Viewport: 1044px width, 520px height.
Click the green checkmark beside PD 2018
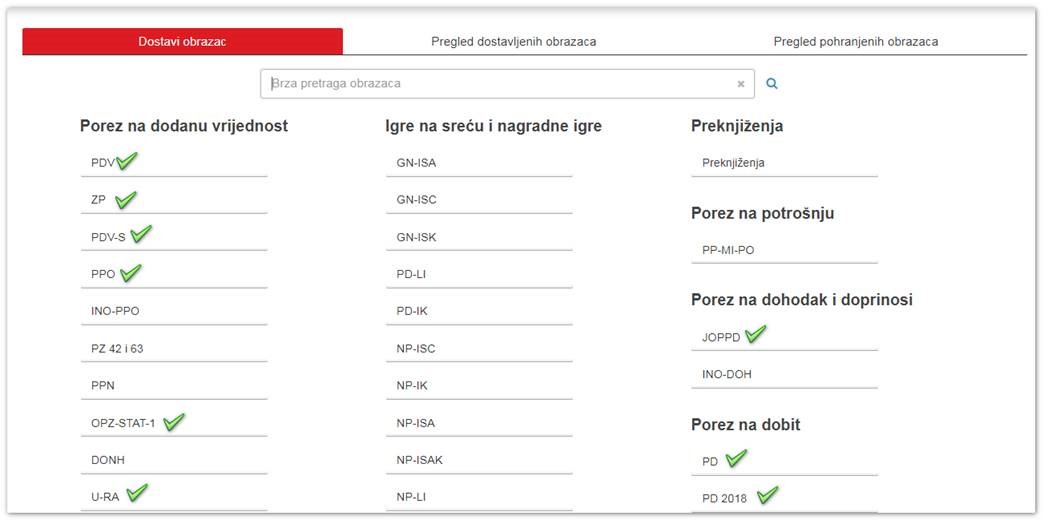pyautogui.click(x=768, y=495)
